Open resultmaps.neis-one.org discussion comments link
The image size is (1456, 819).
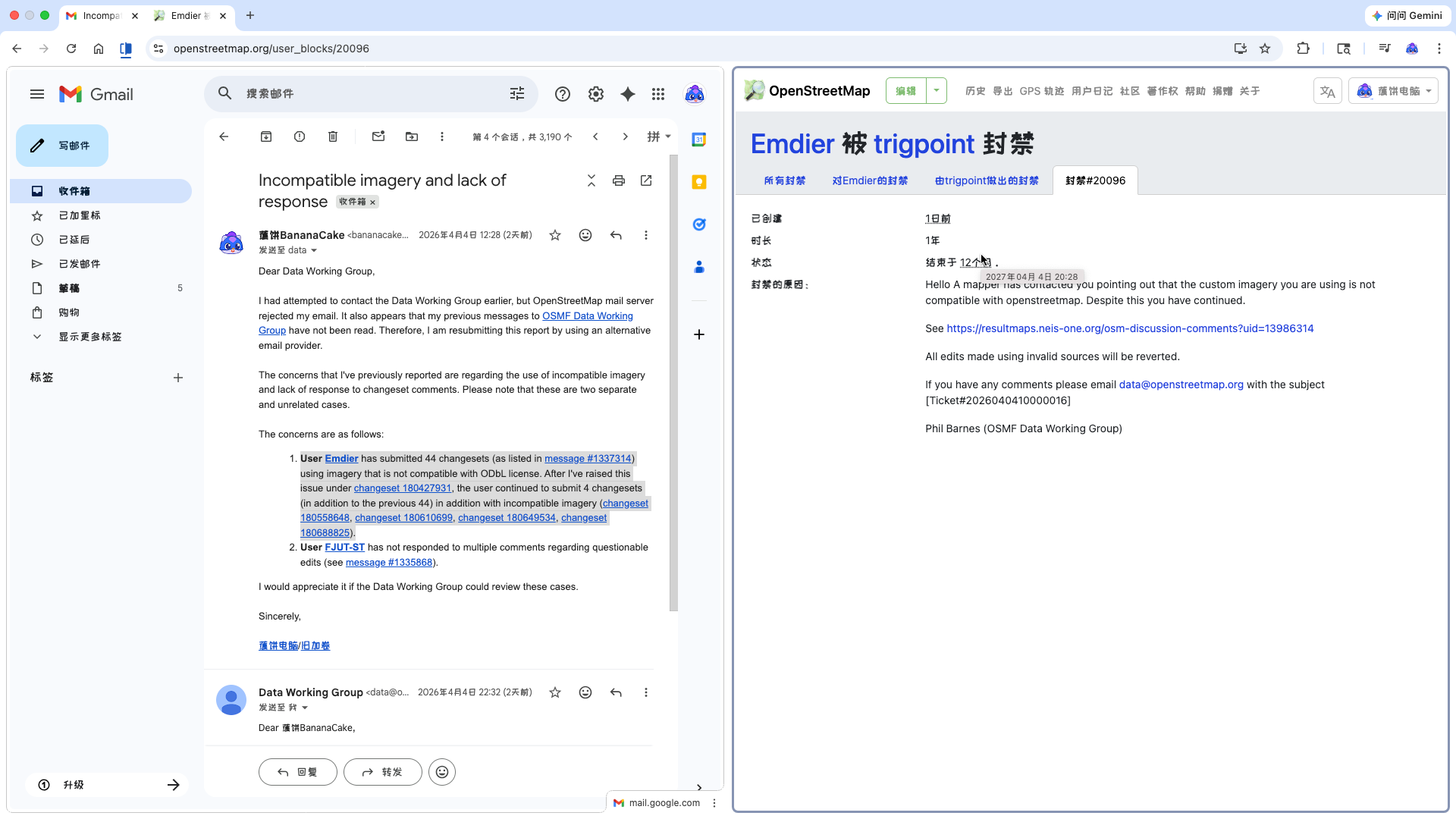pos(1130,328)
